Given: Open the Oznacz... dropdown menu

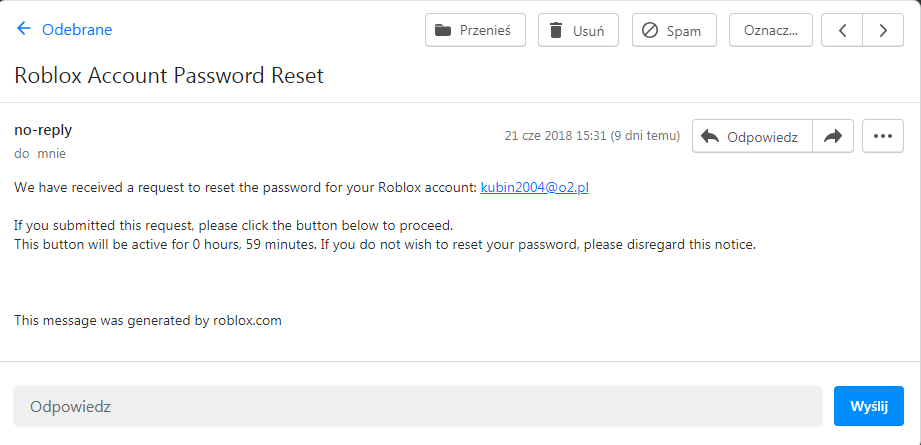Looking at the screenshot, I should point(770,30).
